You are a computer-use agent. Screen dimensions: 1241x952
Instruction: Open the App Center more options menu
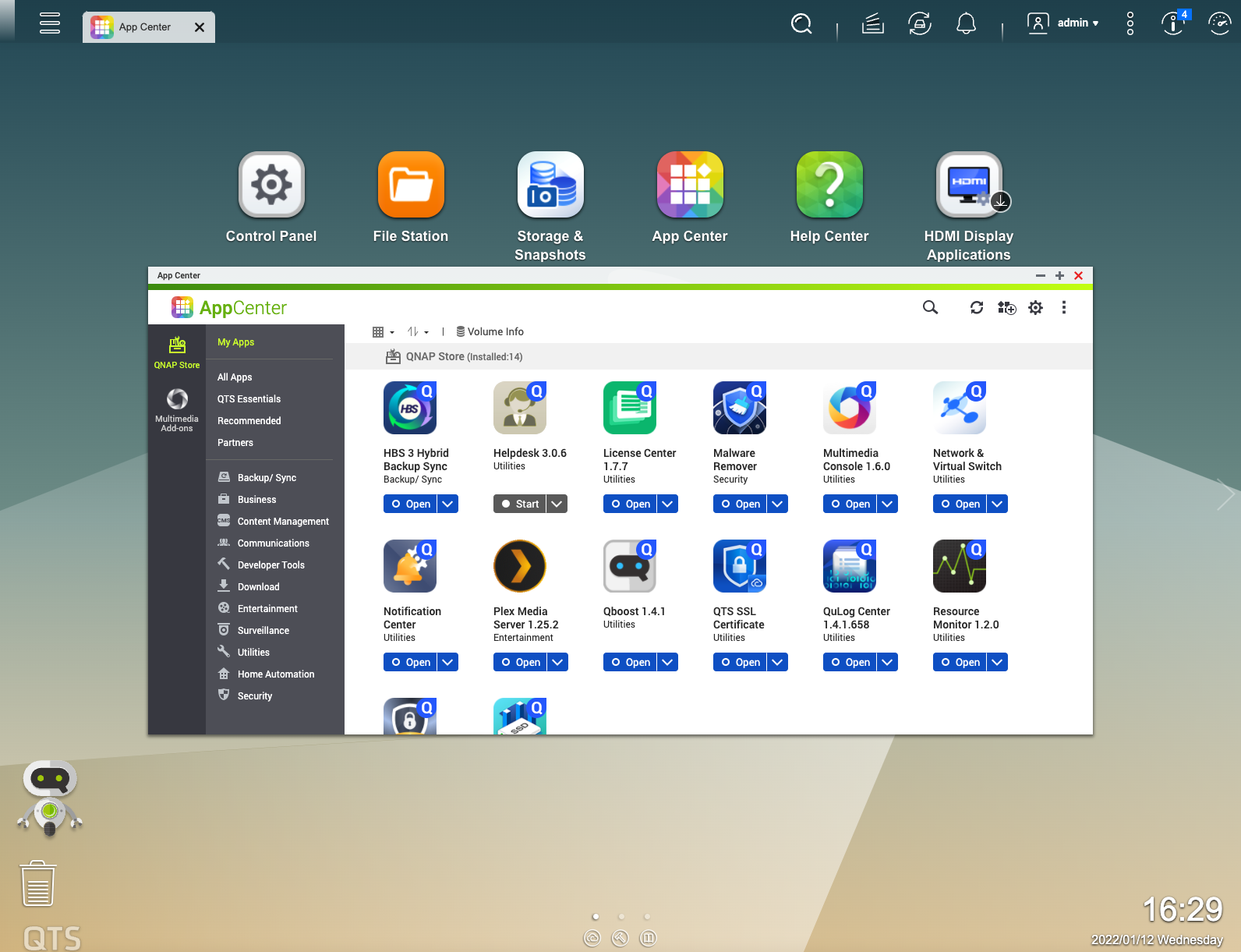[1063, 307]
